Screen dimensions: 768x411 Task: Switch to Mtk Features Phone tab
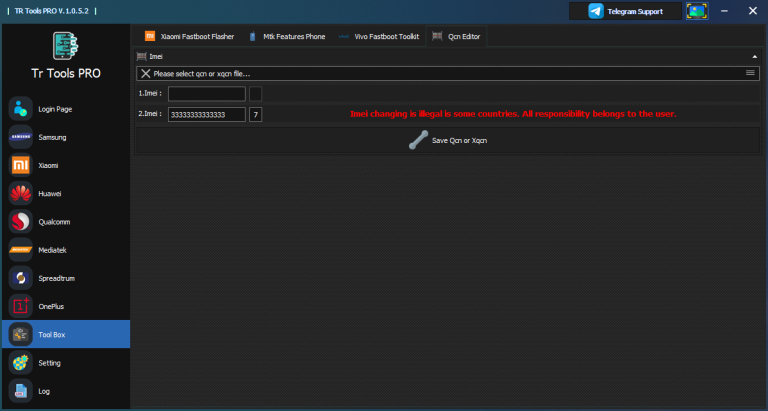tap(287, 36)
